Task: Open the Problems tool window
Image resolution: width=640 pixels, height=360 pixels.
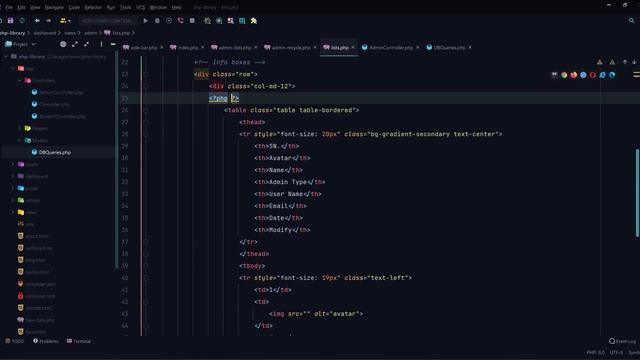Action: 46,341
